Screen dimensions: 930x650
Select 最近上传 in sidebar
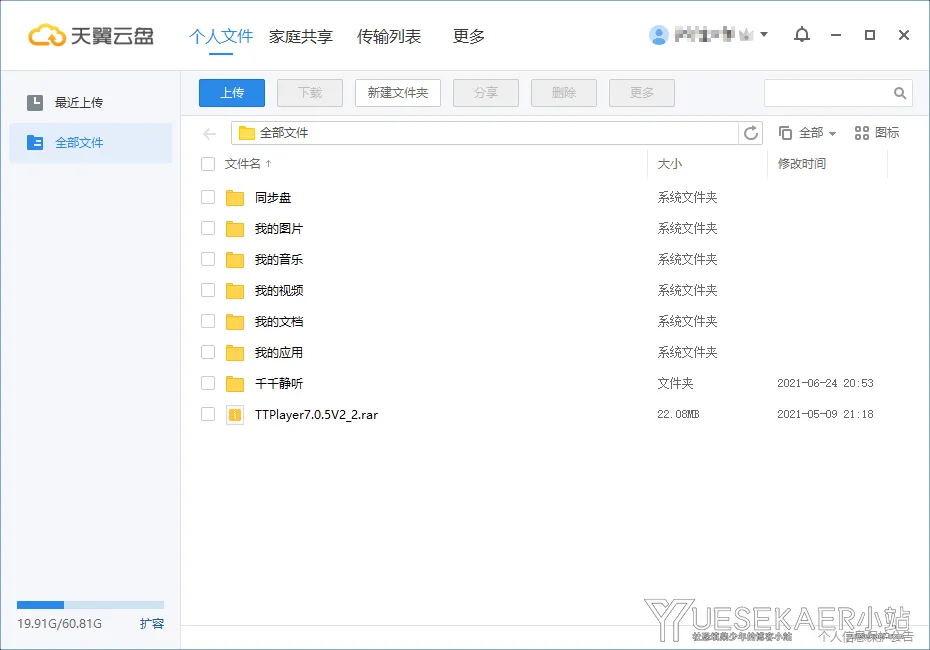(90, 103)
